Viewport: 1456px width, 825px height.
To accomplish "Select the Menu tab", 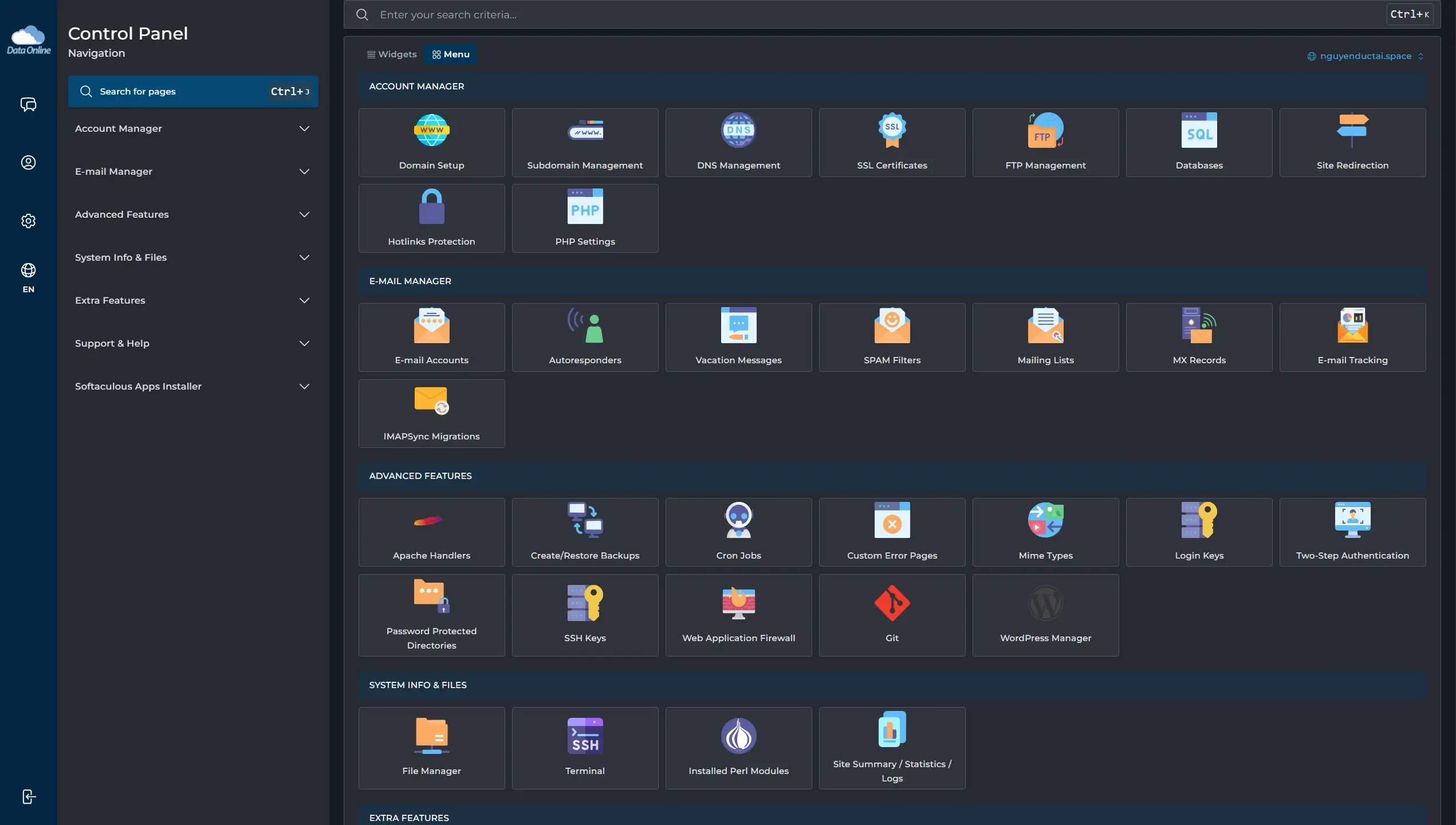I will (451, 54).
